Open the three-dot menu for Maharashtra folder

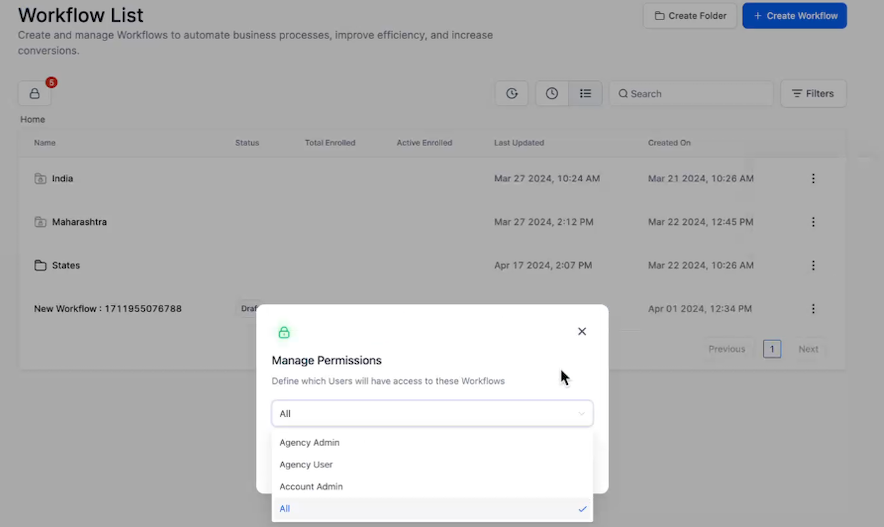pyautogui.click(x=813, y=222)
